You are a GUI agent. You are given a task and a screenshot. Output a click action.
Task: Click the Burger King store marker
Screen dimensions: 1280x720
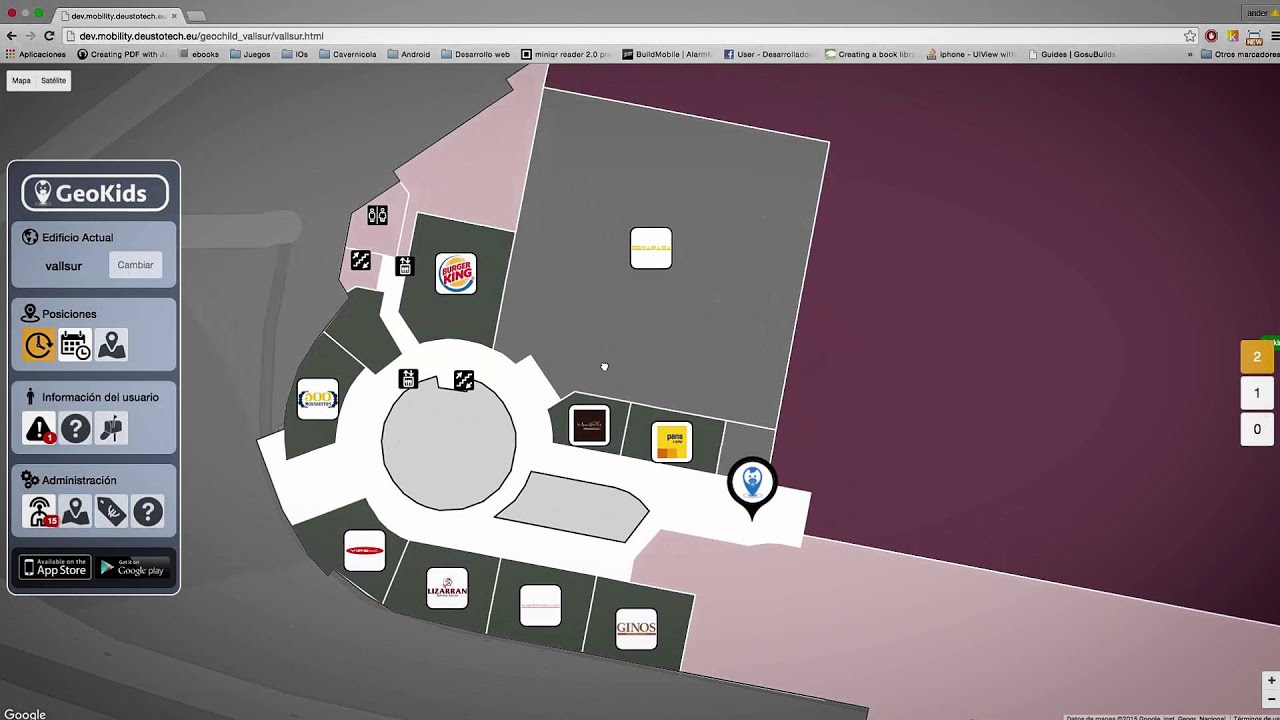[456, 274]
